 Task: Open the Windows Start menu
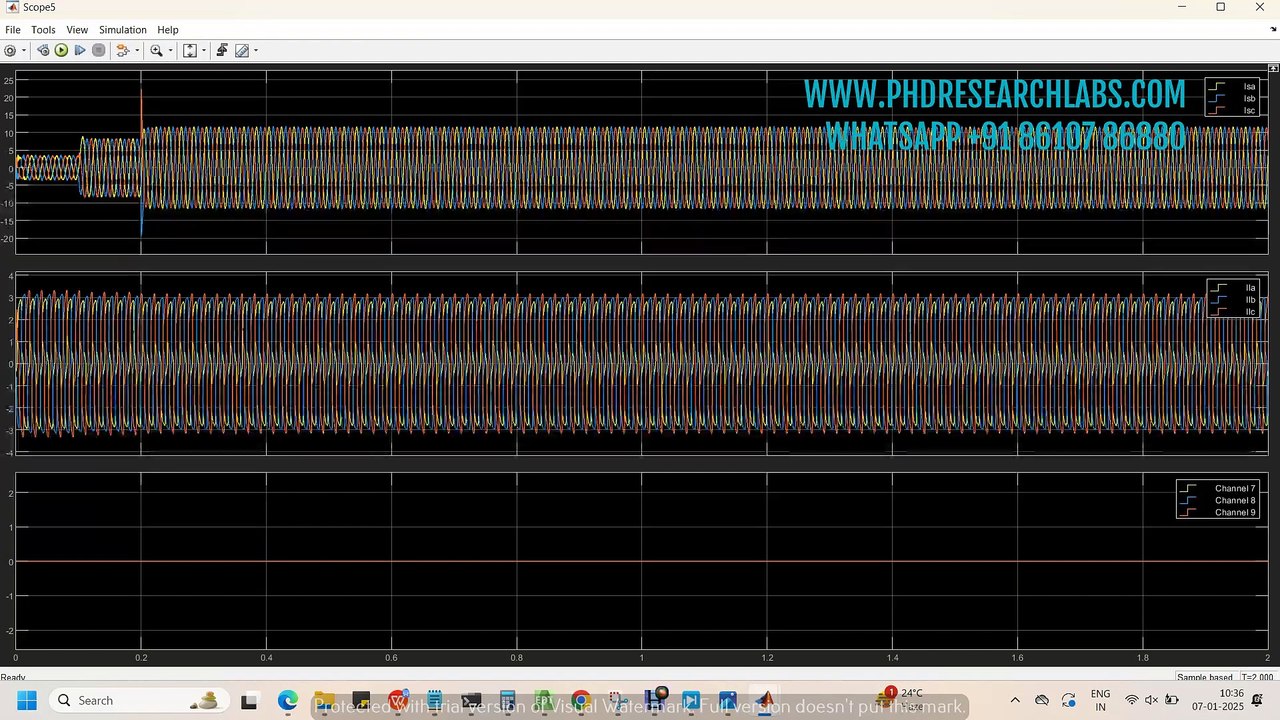coord(26,700)
